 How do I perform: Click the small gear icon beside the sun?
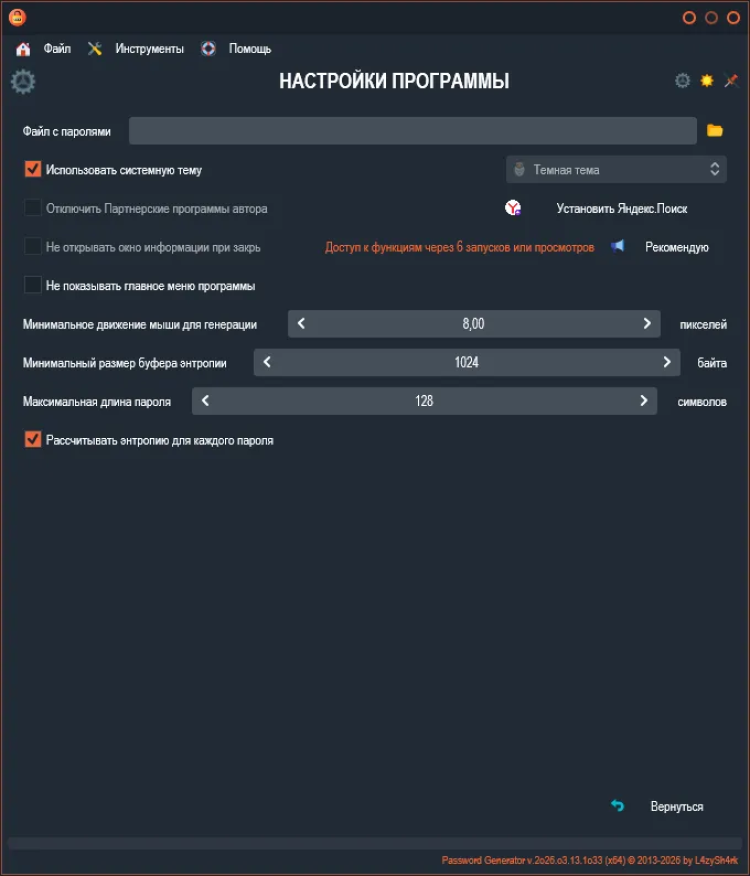(683, 81)
